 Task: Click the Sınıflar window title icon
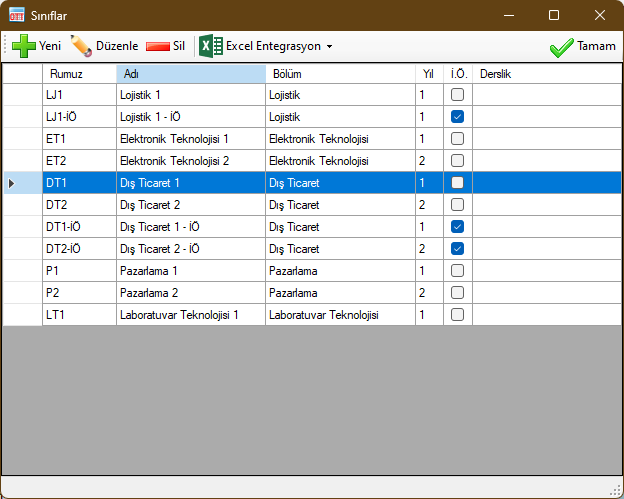tap(17, 16)
